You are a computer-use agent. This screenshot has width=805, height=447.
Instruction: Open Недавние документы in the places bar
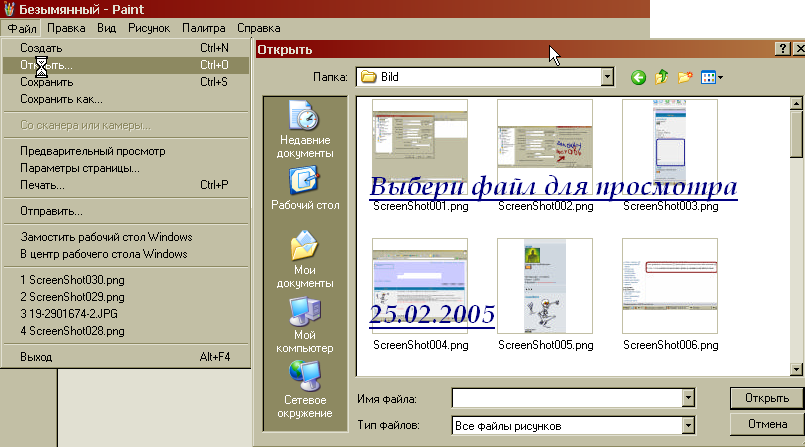pos(305,130)
